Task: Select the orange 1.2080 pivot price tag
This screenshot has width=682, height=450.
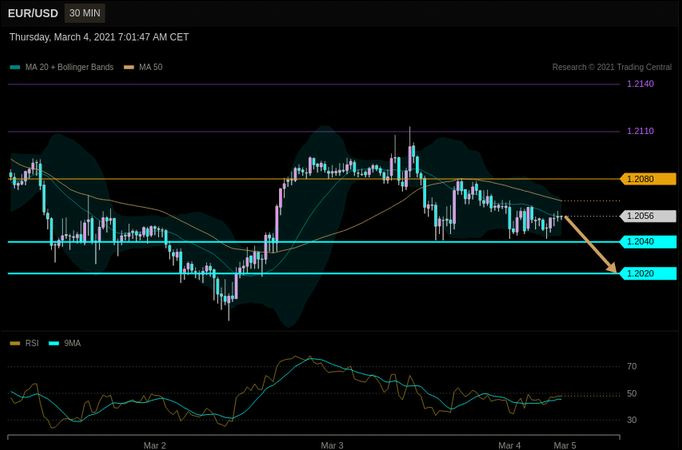Action: tap(648, 179)
